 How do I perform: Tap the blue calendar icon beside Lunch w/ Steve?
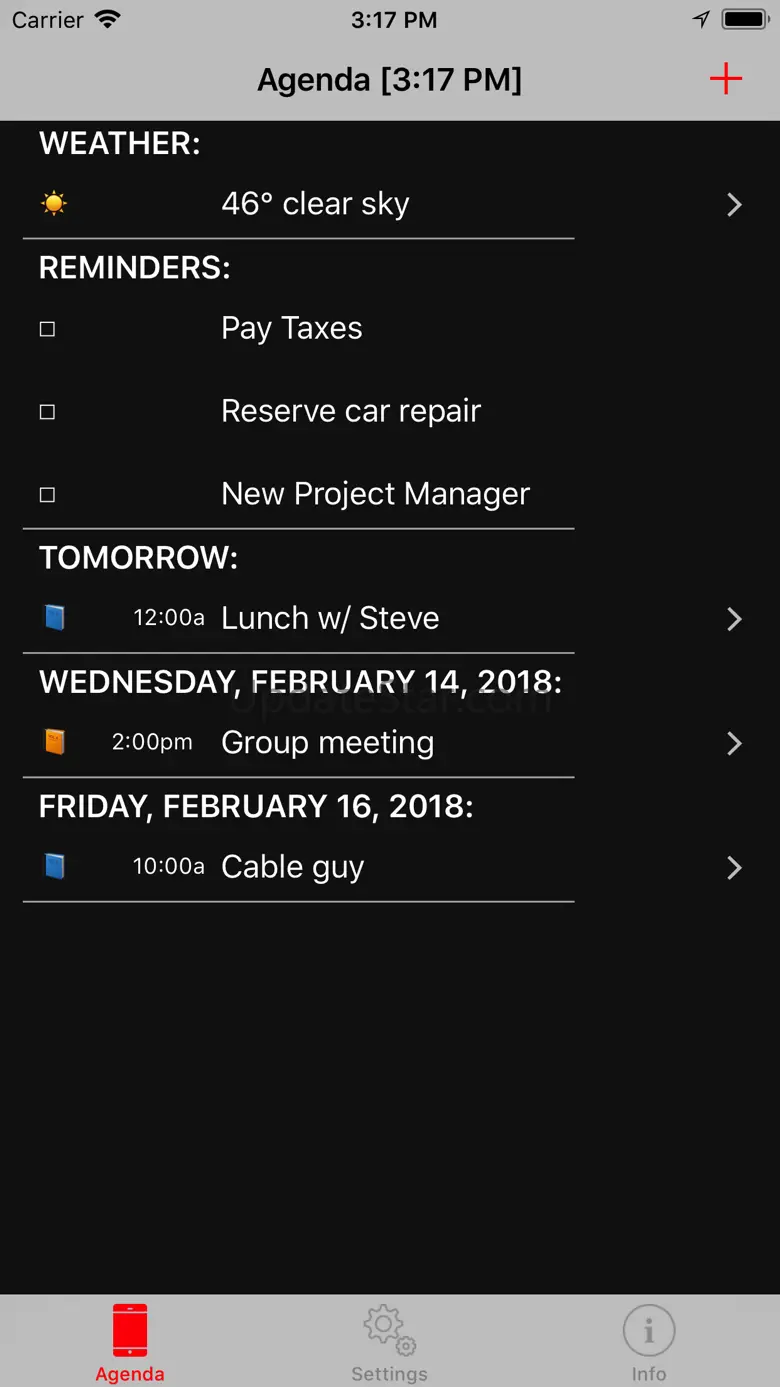55,618
